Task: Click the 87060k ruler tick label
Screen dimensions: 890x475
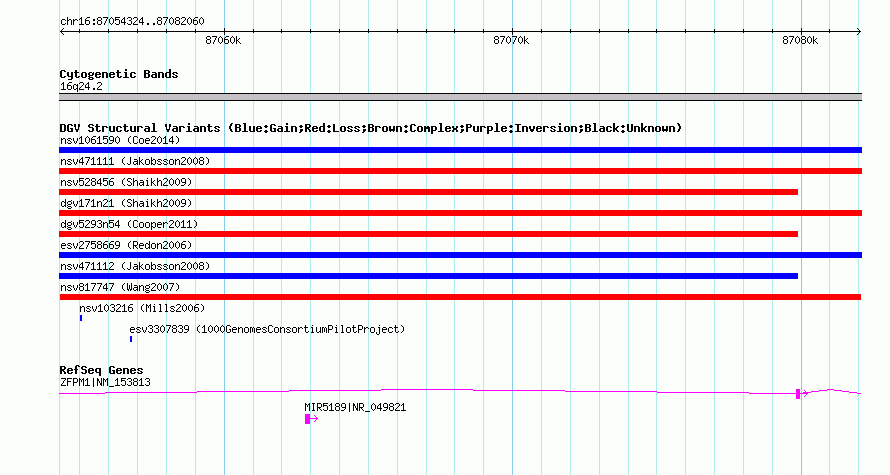Action: pos(223,40)
